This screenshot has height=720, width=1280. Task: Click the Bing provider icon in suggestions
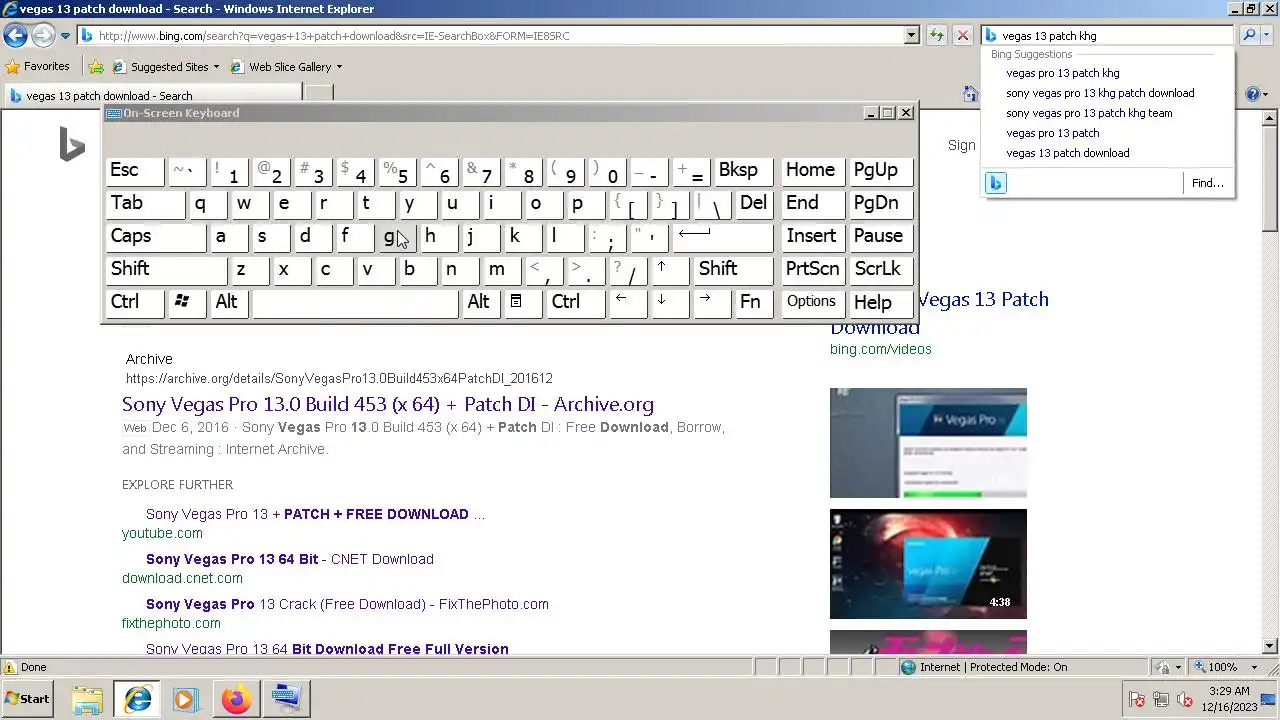995,183
